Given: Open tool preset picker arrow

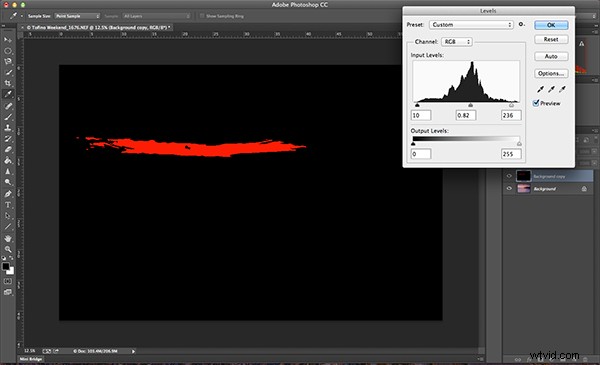Looking at the screenshot, I should click(21, 16).
